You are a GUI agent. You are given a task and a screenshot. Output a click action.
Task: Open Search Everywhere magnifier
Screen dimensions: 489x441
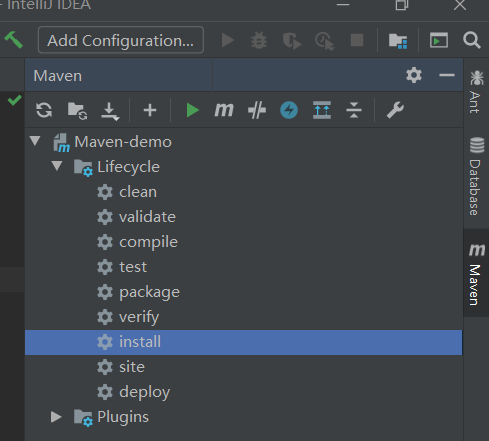click(472, 40)
